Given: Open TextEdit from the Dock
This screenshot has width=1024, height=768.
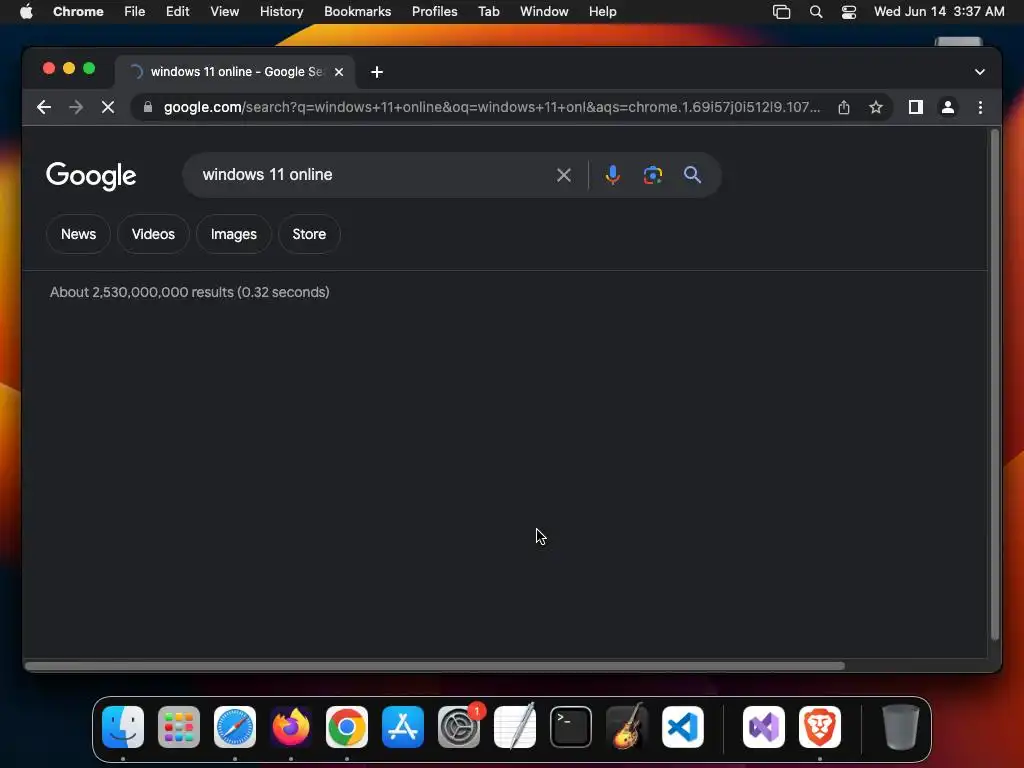Looking at the screenshot, I should 515,727.
